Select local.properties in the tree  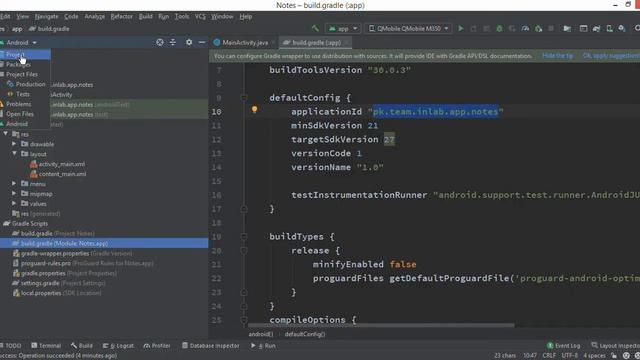(57, 293)
